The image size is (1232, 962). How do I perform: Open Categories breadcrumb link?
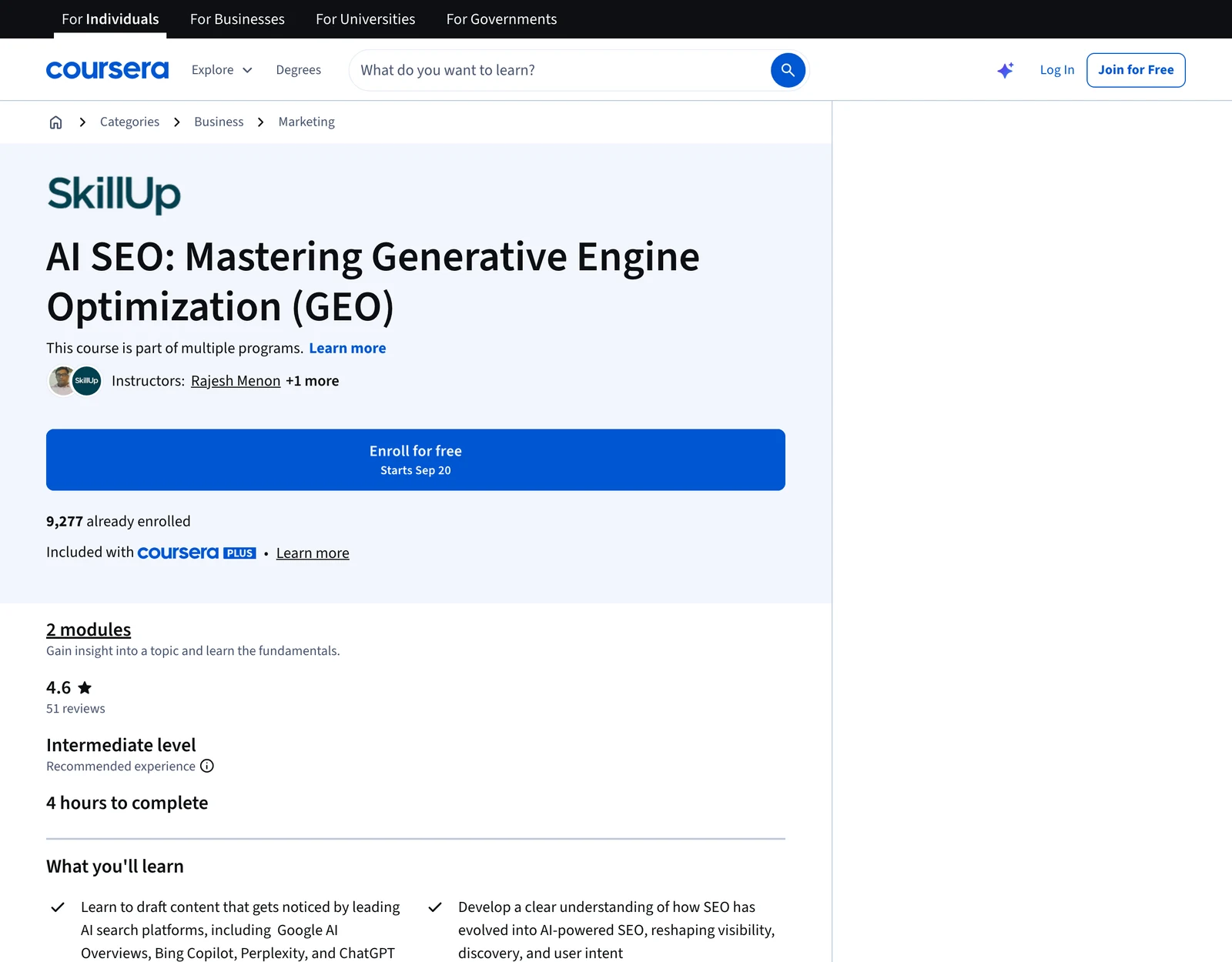(x=129, y=122)
